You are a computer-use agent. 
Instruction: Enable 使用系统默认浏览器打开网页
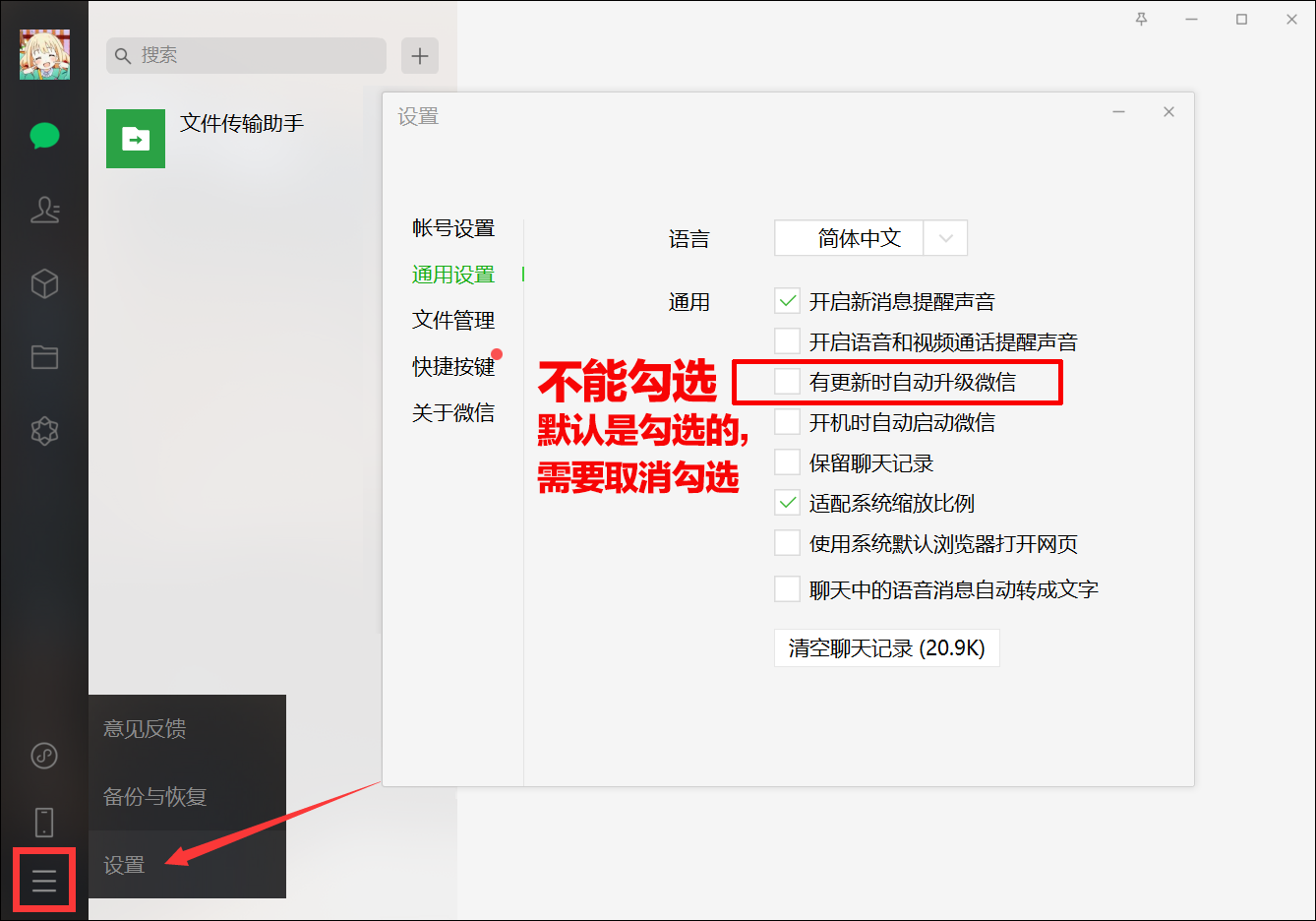787,543
